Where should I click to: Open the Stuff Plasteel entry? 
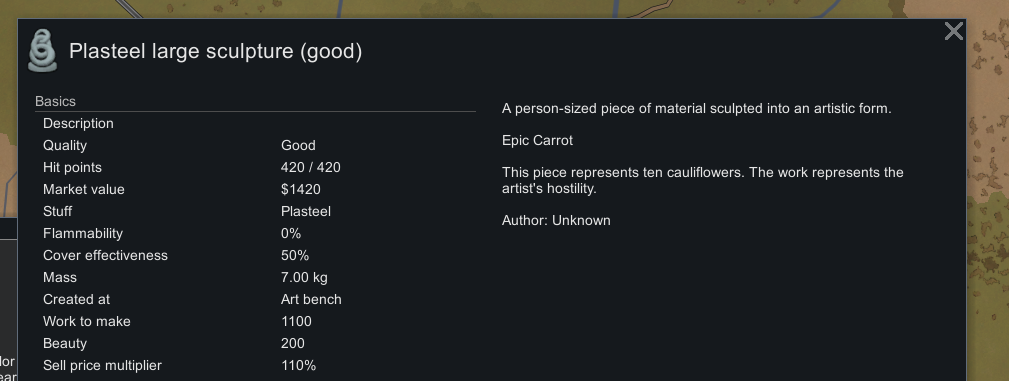coord(255,211)
